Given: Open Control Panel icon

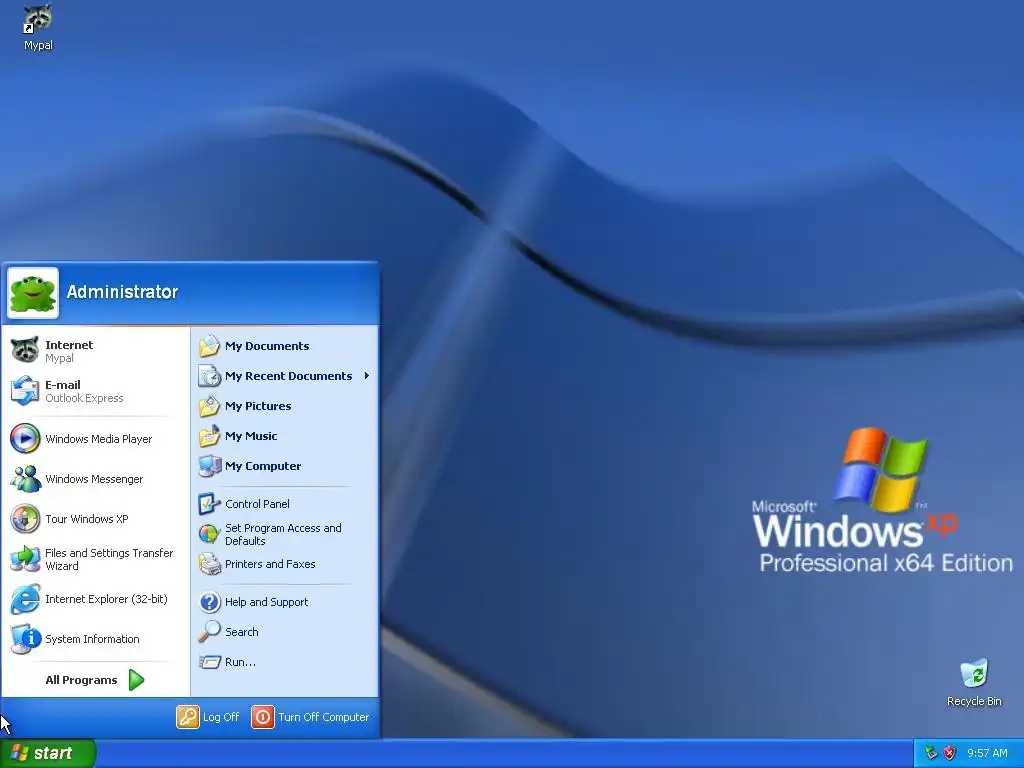Looking at the screenshot, I should [x=210, y=504].
